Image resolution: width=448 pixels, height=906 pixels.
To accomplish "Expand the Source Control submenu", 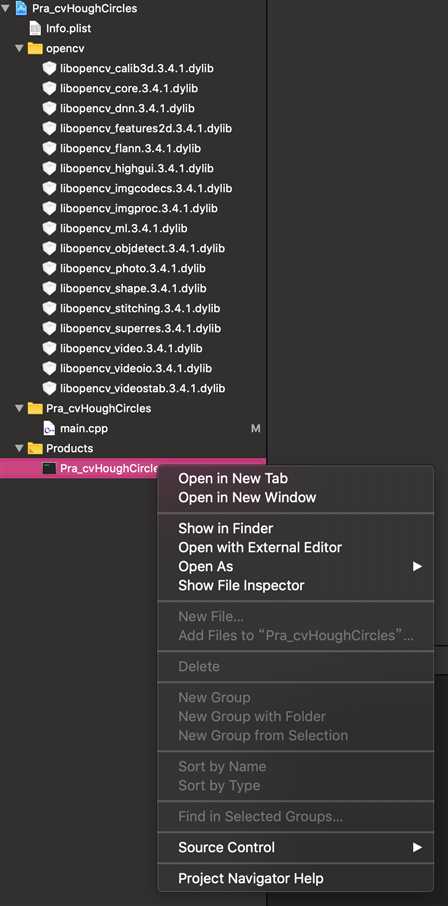I will (x=417, y=848).
